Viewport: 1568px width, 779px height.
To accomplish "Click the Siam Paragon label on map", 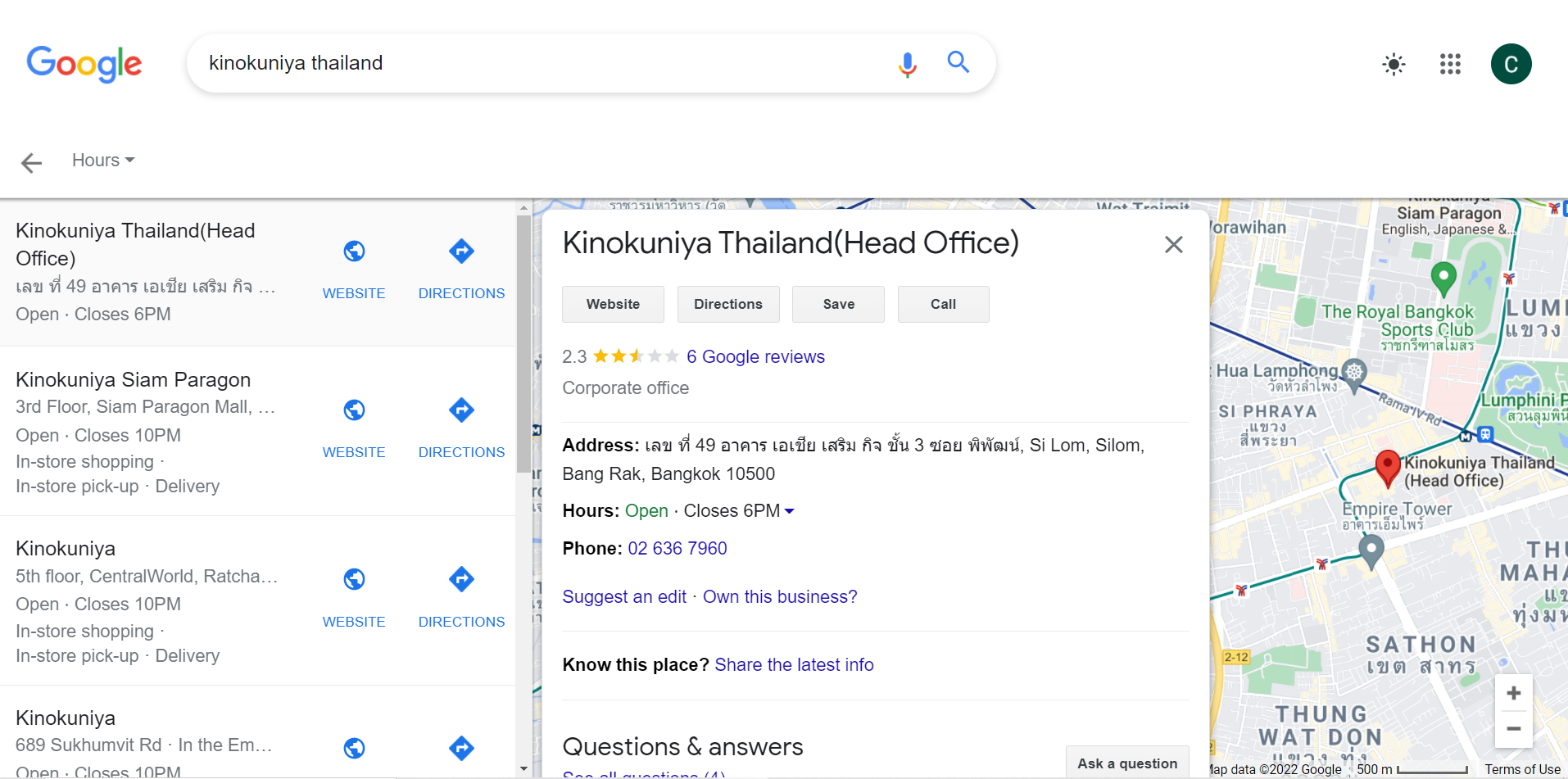I will [x=1448, y=213].
